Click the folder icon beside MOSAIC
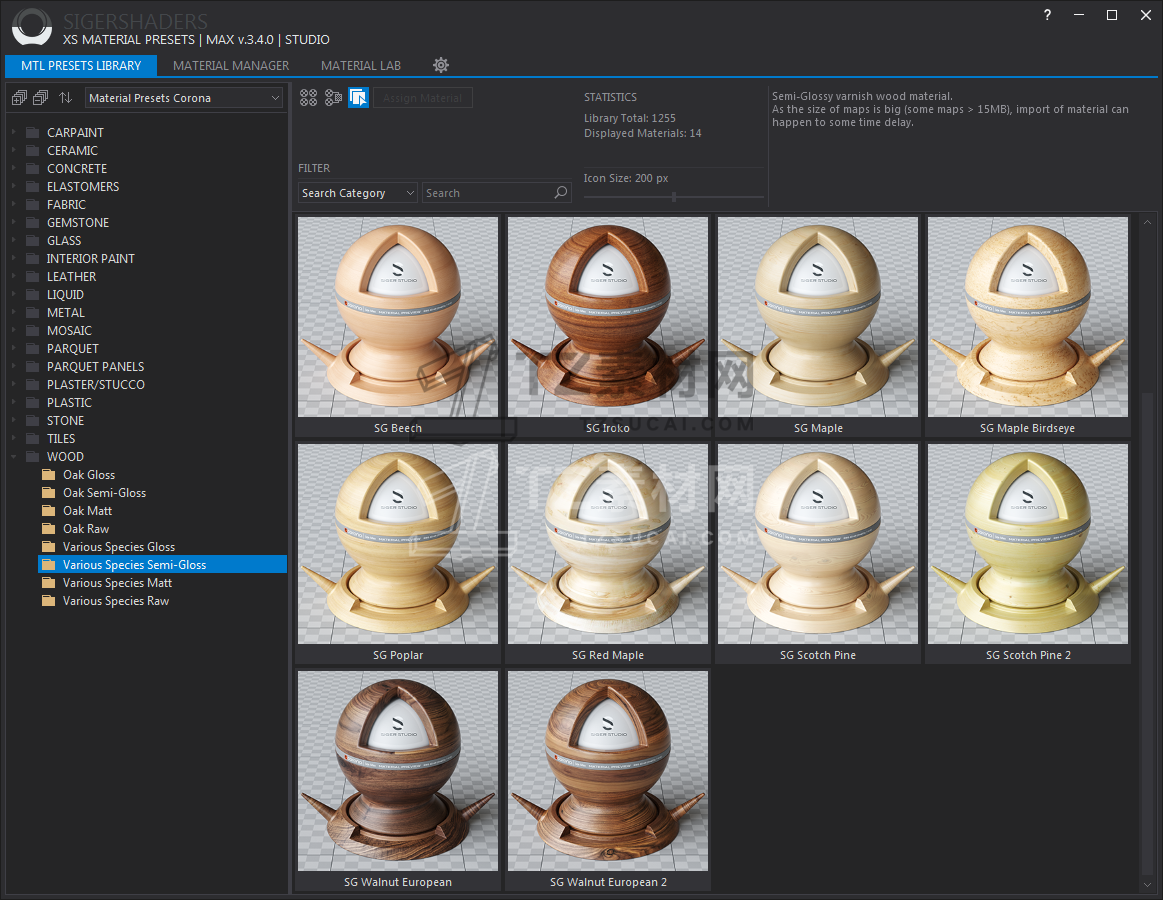This screenshot has height=900, width=1163. point(33,331)
